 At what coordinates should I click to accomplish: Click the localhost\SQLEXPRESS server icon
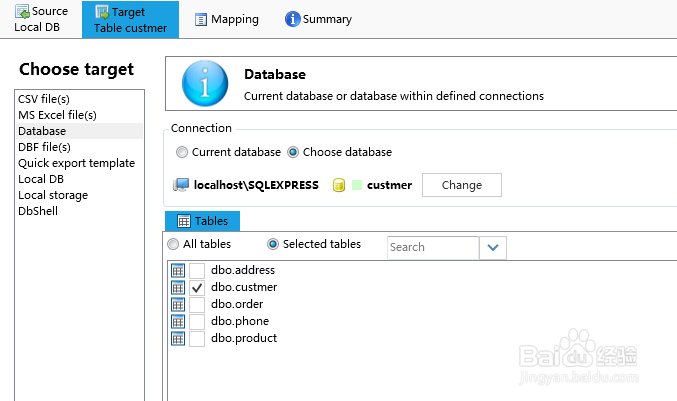181,185
